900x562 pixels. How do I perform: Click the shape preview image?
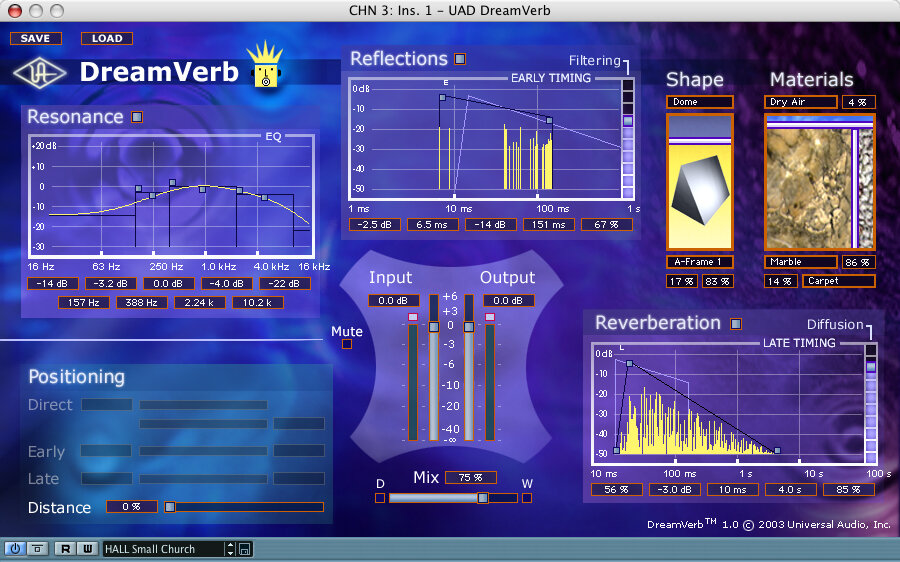(700, 182)
